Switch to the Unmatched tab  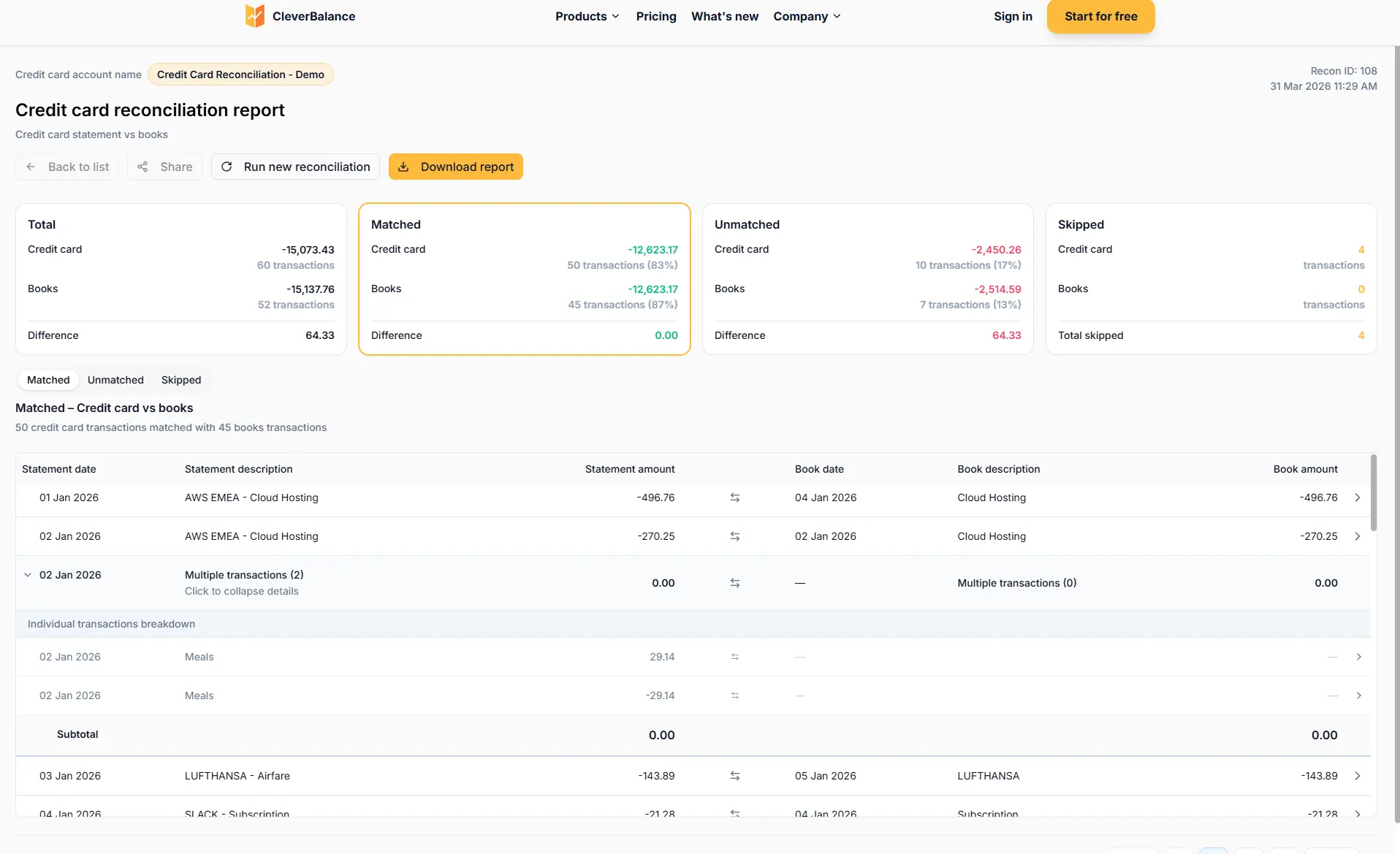pos(115,380)
